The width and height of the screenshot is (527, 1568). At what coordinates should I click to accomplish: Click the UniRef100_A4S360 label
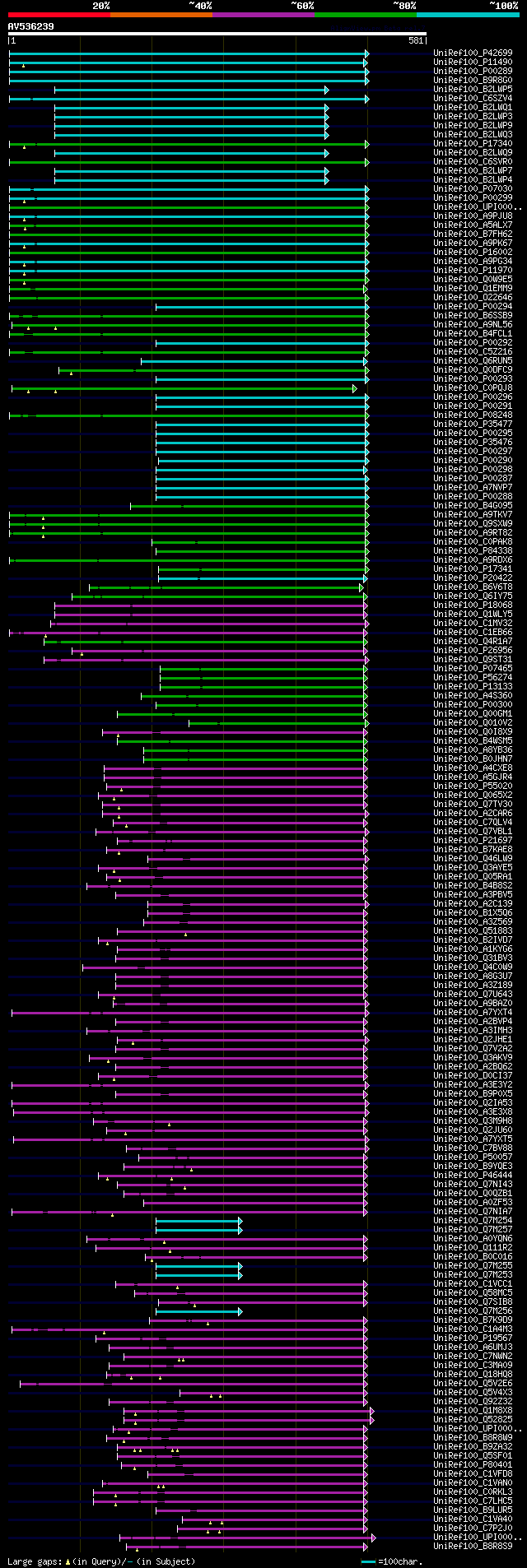click(473, 696)
